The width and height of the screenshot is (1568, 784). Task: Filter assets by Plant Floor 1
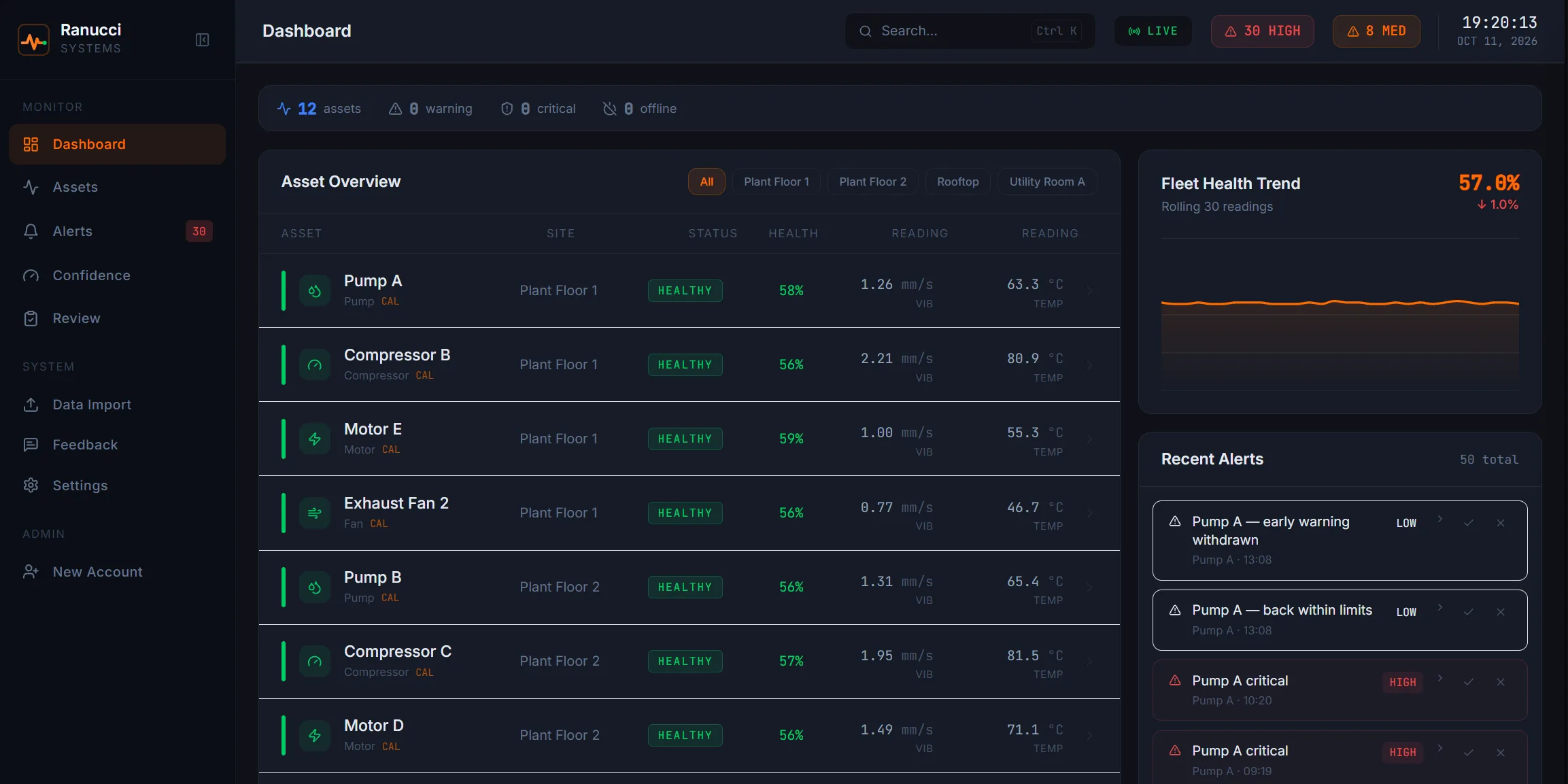tap(776, 182)
